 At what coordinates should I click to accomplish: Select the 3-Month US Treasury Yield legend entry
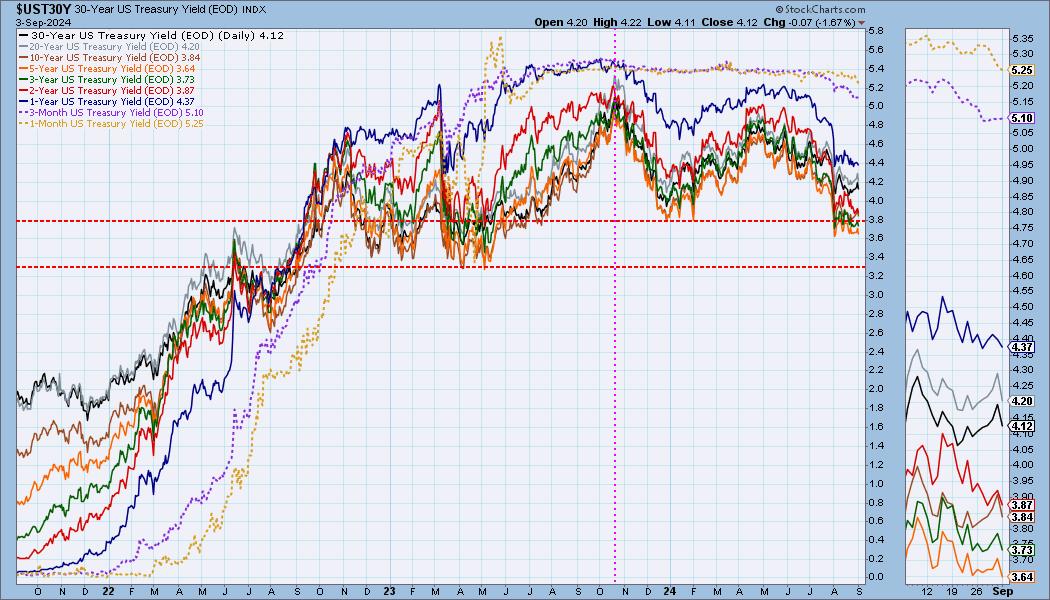(112, 112)
